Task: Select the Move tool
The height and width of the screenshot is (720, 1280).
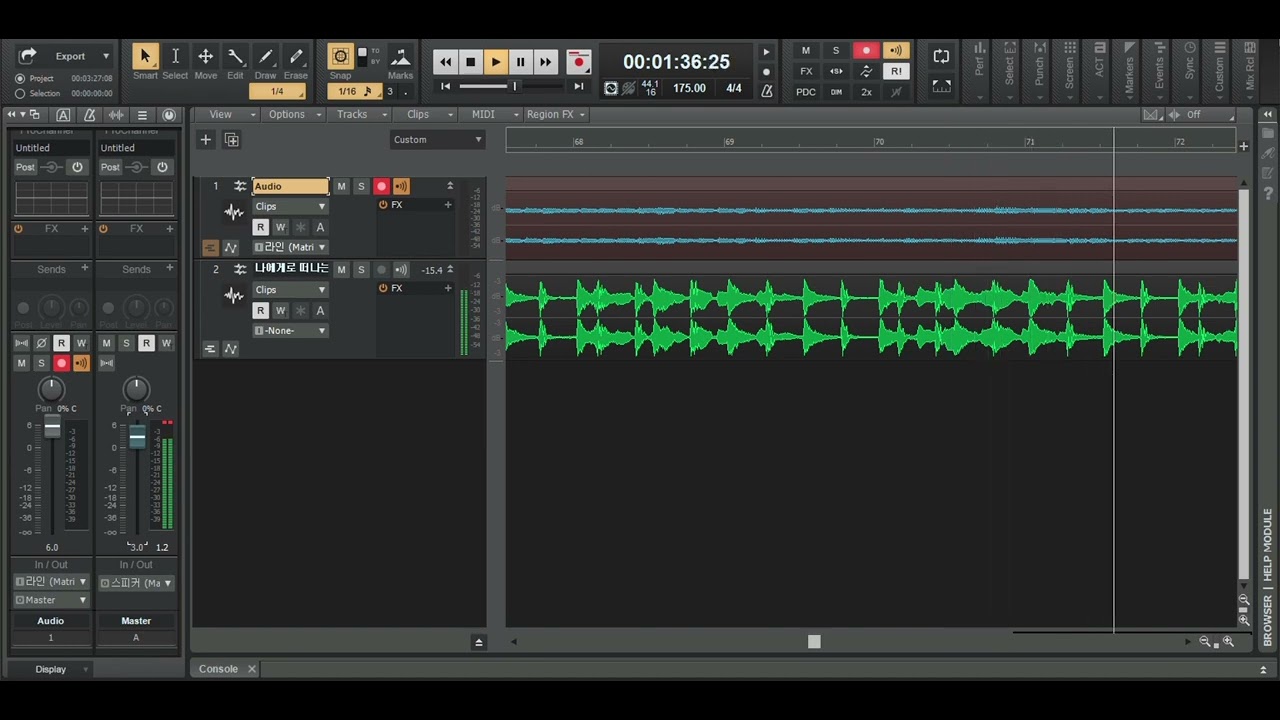Action: pyautogui.click(x=205, y=57)
